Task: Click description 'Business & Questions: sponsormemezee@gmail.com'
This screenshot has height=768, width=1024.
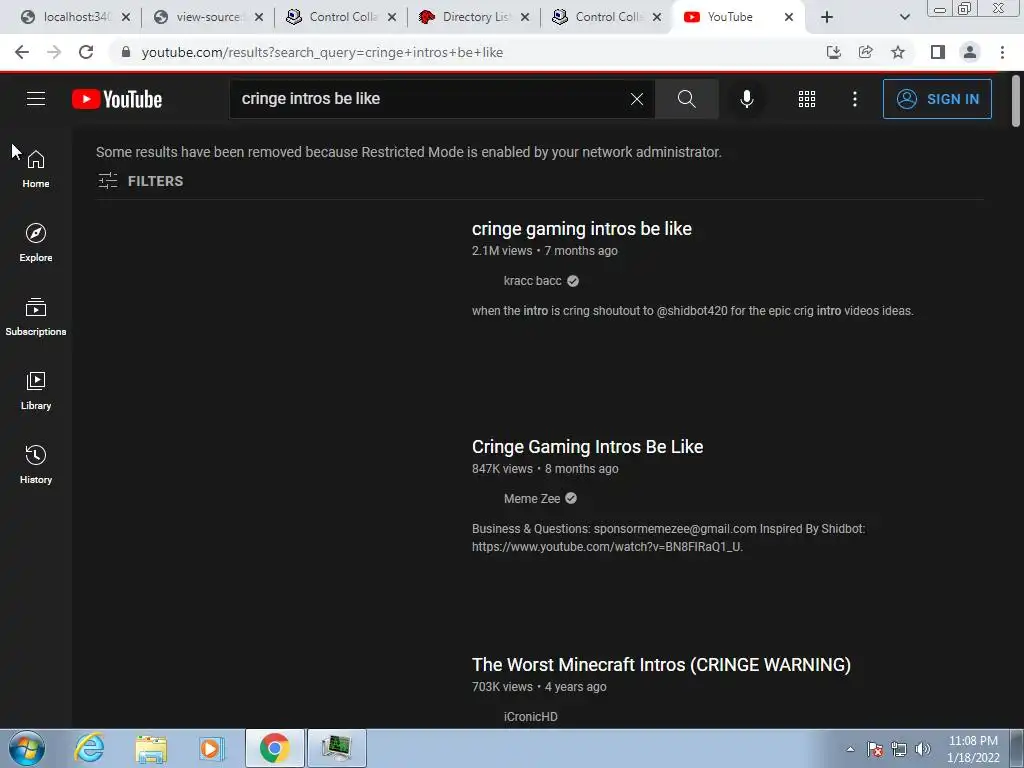Action: [669, 537]
